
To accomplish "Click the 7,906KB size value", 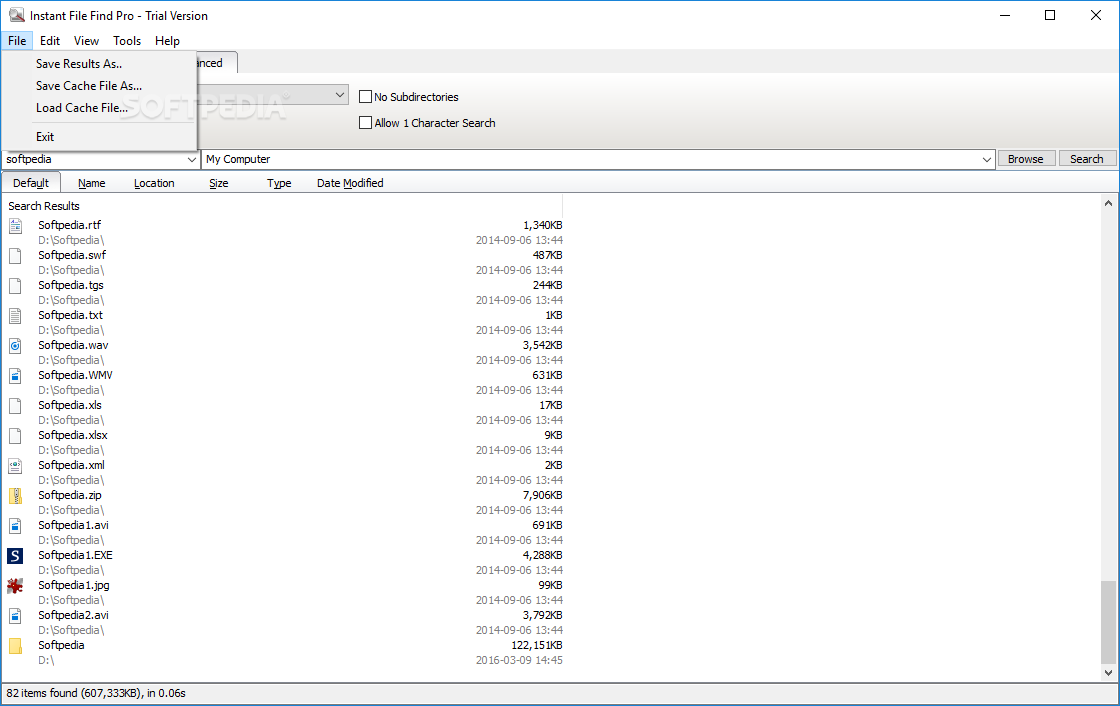I will [x=542, y=495].
